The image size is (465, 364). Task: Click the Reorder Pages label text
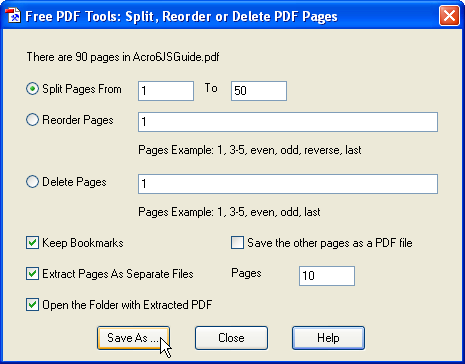(x=78, y=120)
